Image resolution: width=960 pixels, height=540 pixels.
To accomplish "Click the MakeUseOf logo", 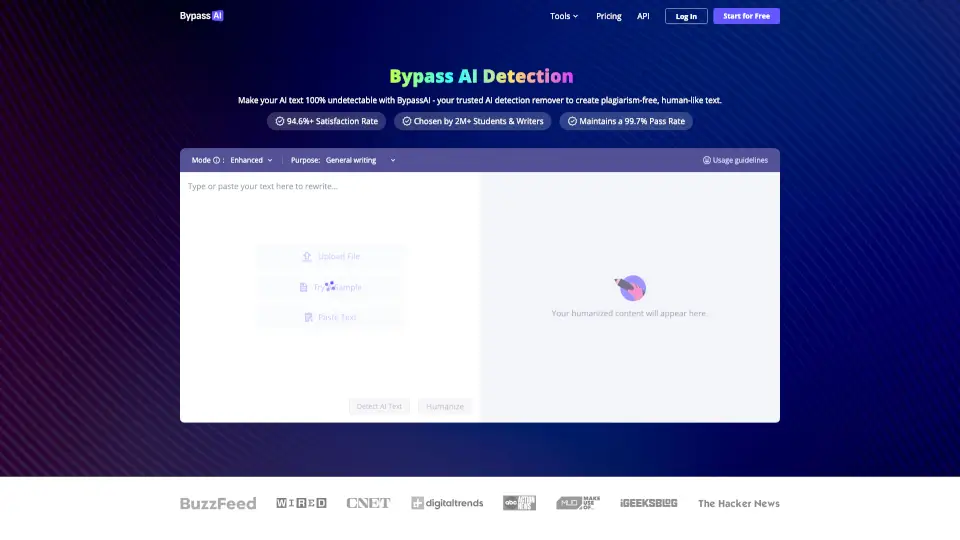I will point(578,503).
